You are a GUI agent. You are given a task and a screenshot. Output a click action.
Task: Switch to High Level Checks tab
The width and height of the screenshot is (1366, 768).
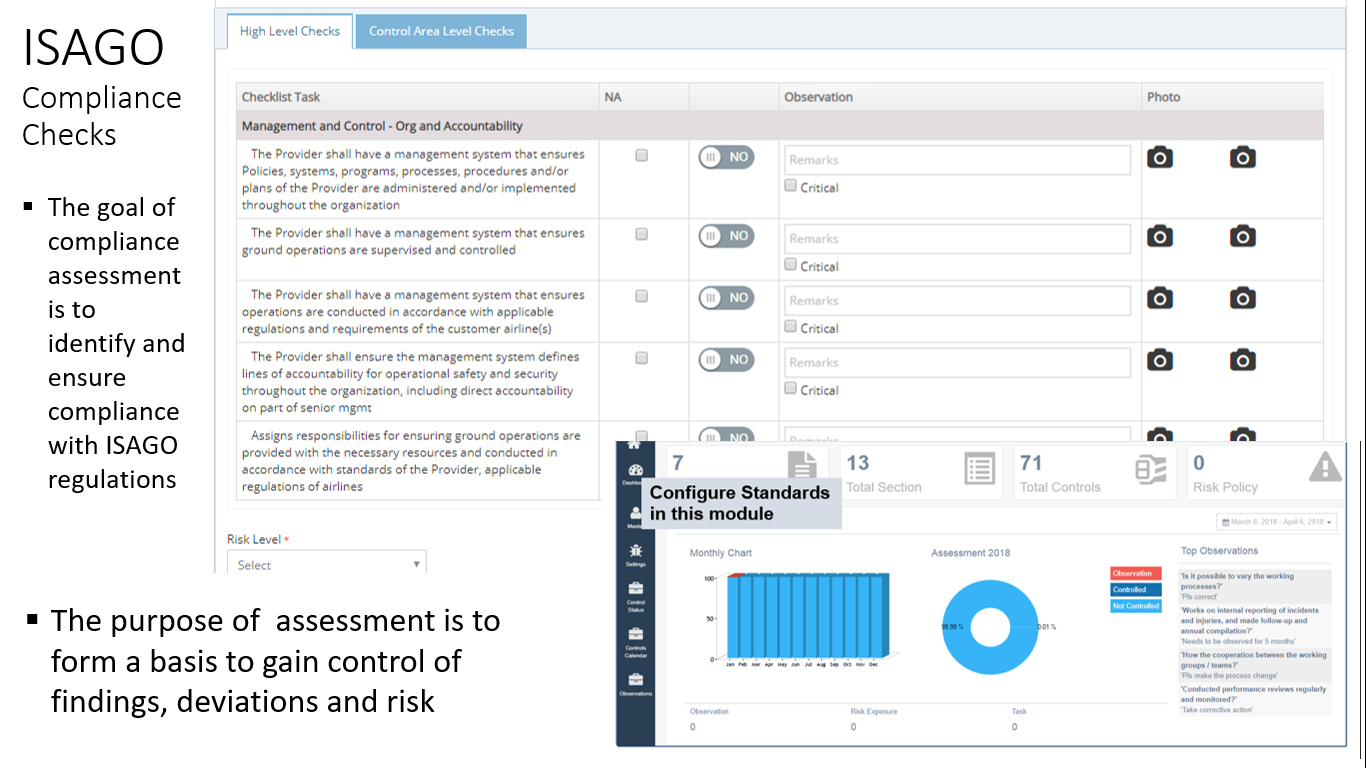(290, 31)
